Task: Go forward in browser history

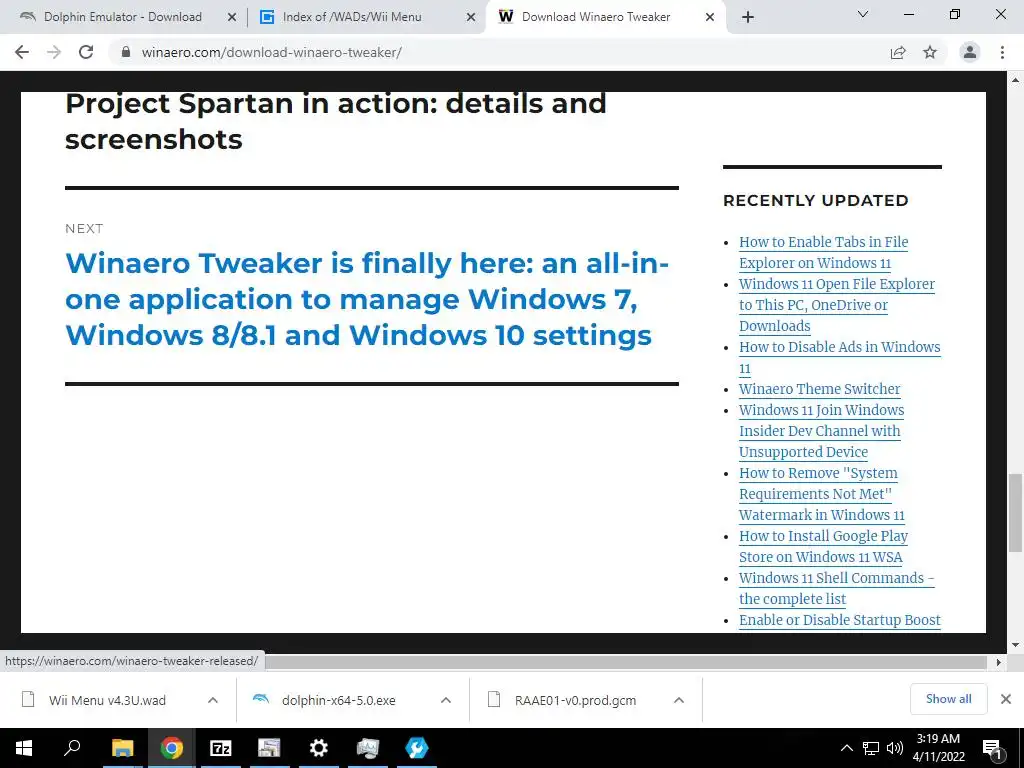Action: 54,52
